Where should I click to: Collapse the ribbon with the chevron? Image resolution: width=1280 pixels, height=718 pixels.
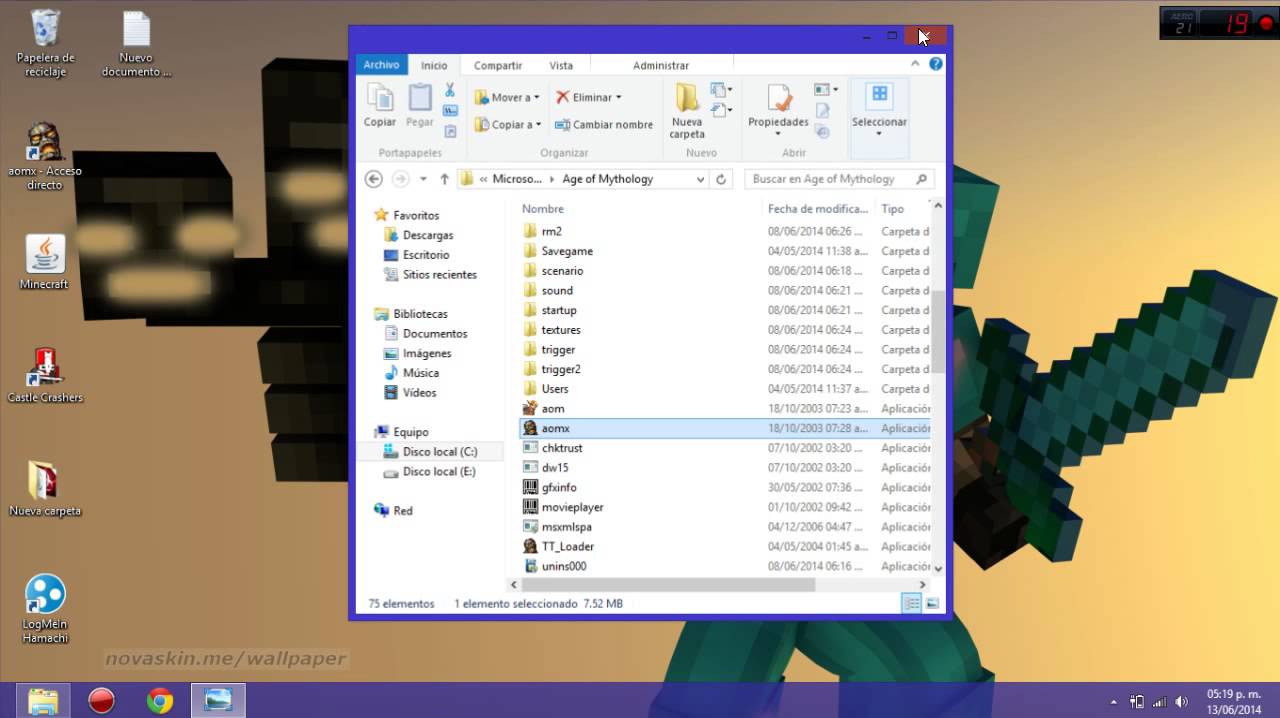915,64
